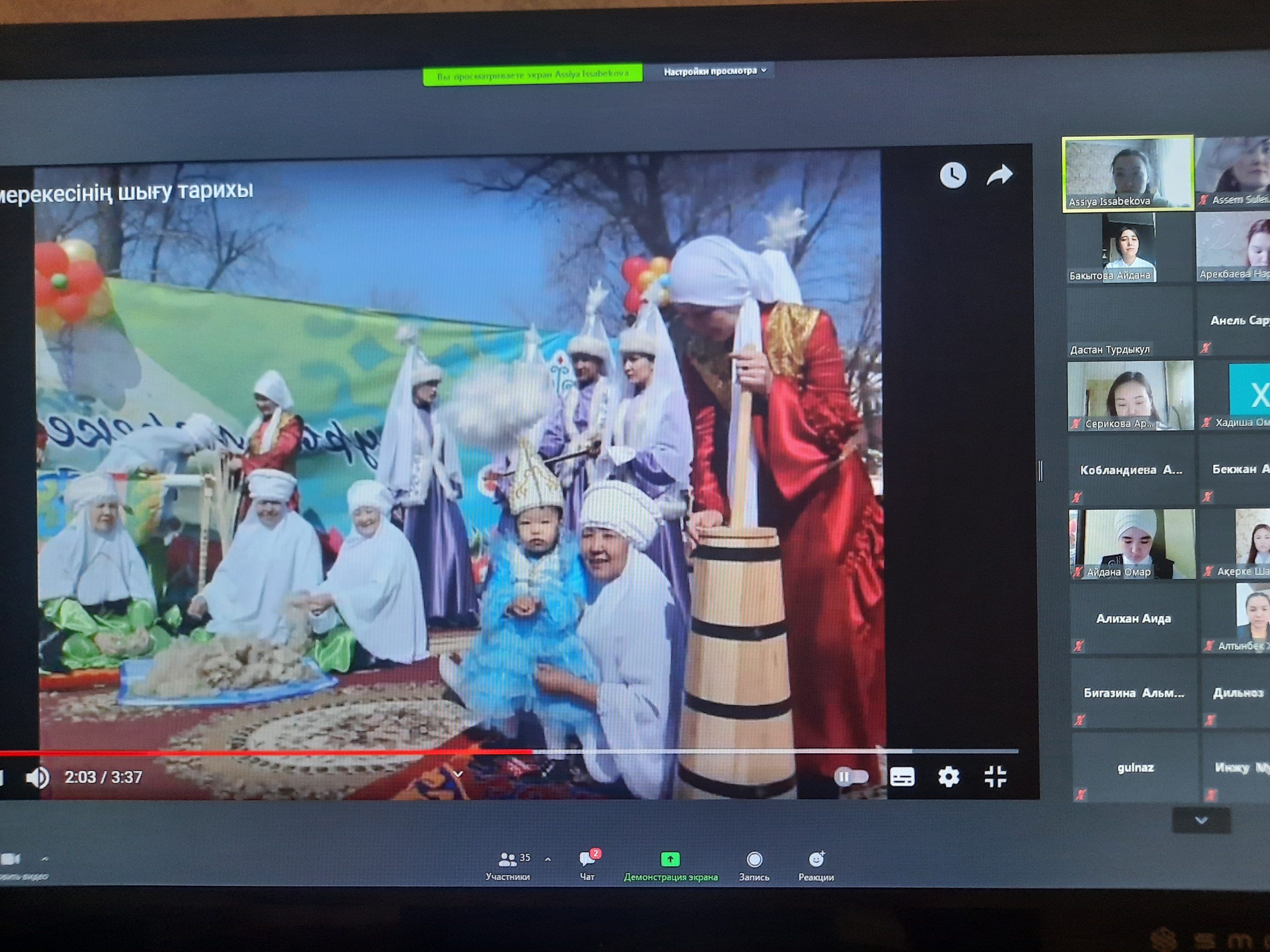This screenshot has width=1270, height=952.
Task: Select Assiya Issabekova's video thumbnail
Action: [x=1128, y=174]
